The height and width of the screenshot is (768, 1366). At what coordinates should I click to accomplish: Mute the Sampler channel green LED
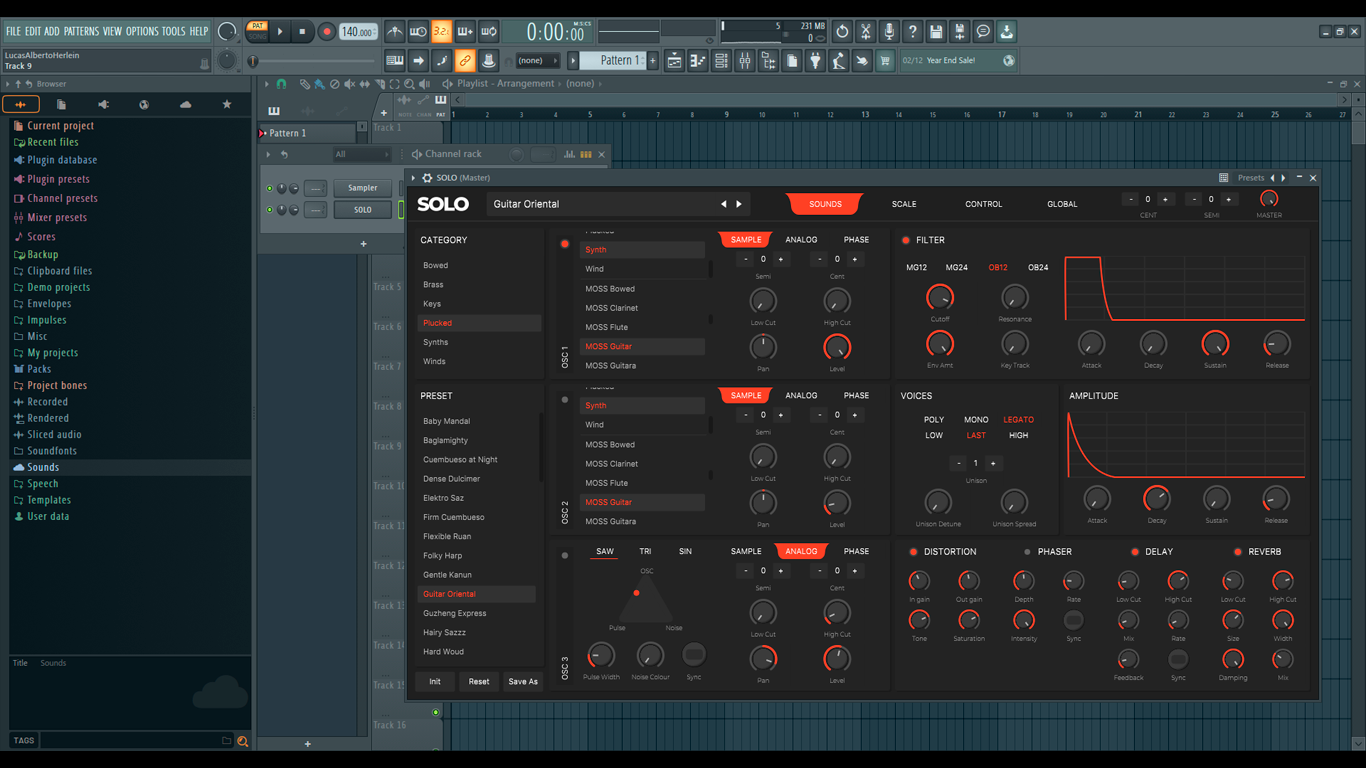269,188
